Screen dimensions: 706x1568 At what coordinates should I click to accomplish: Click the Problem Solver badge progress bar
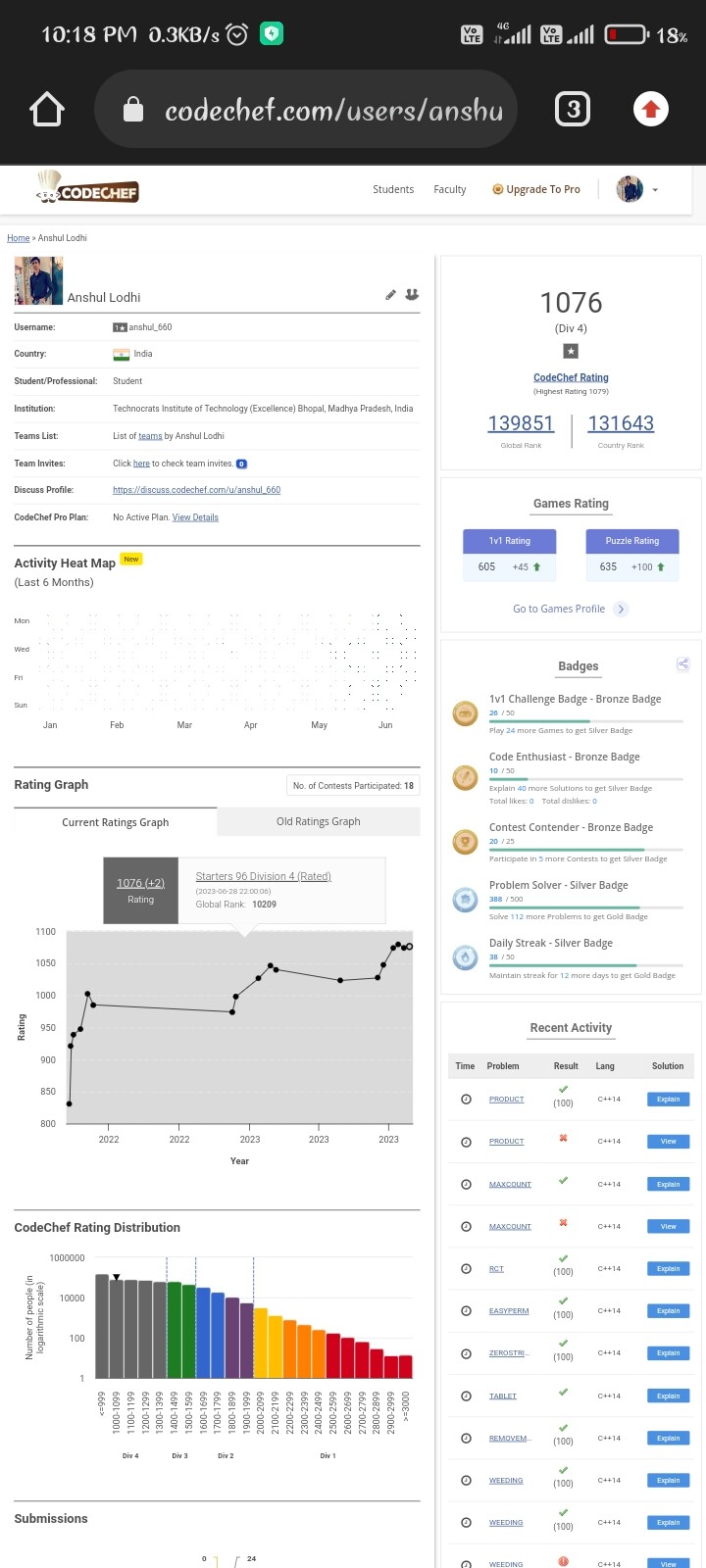tap(586, 908)
